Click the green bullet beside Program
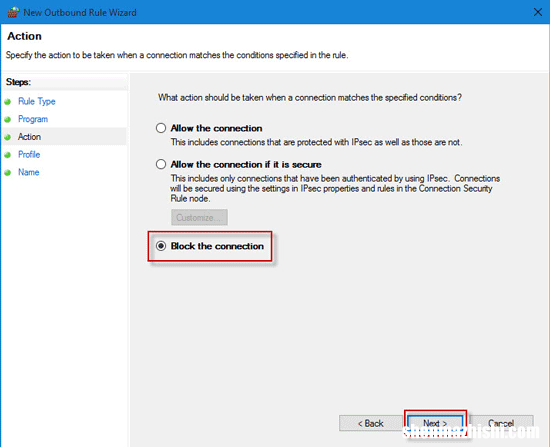The image size is (550, 447). pos(8,119)
